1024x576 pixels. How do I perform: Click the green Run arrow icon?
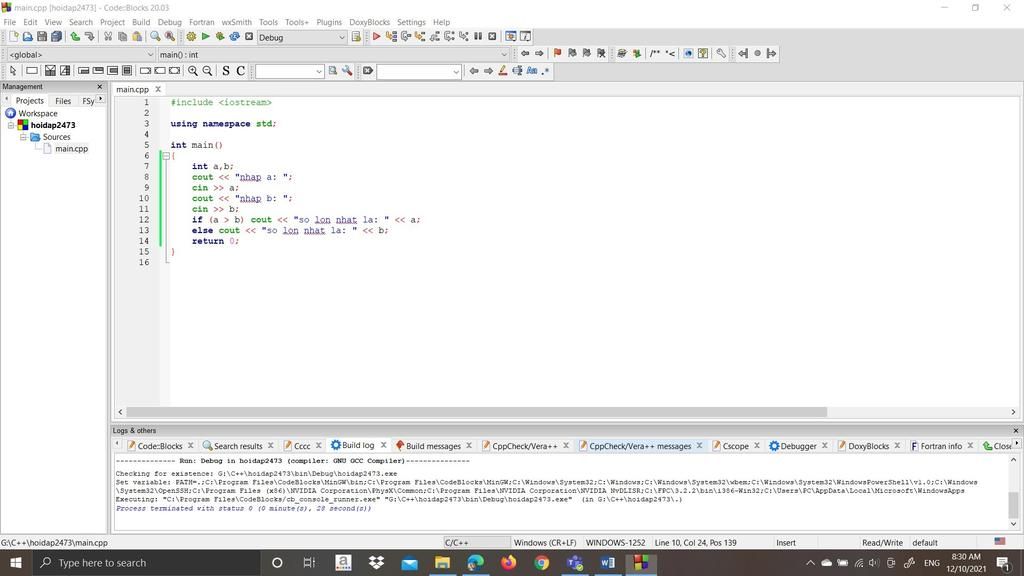click(x=205, y=37)
